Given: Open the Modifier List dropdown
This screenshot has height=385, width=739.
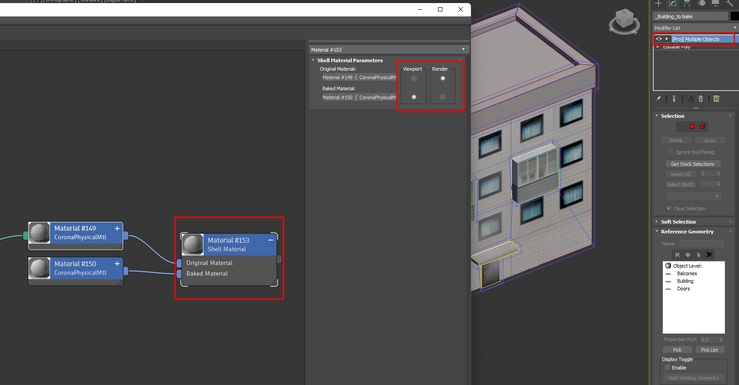Looking at the screenshot, I should pos(696,28).
